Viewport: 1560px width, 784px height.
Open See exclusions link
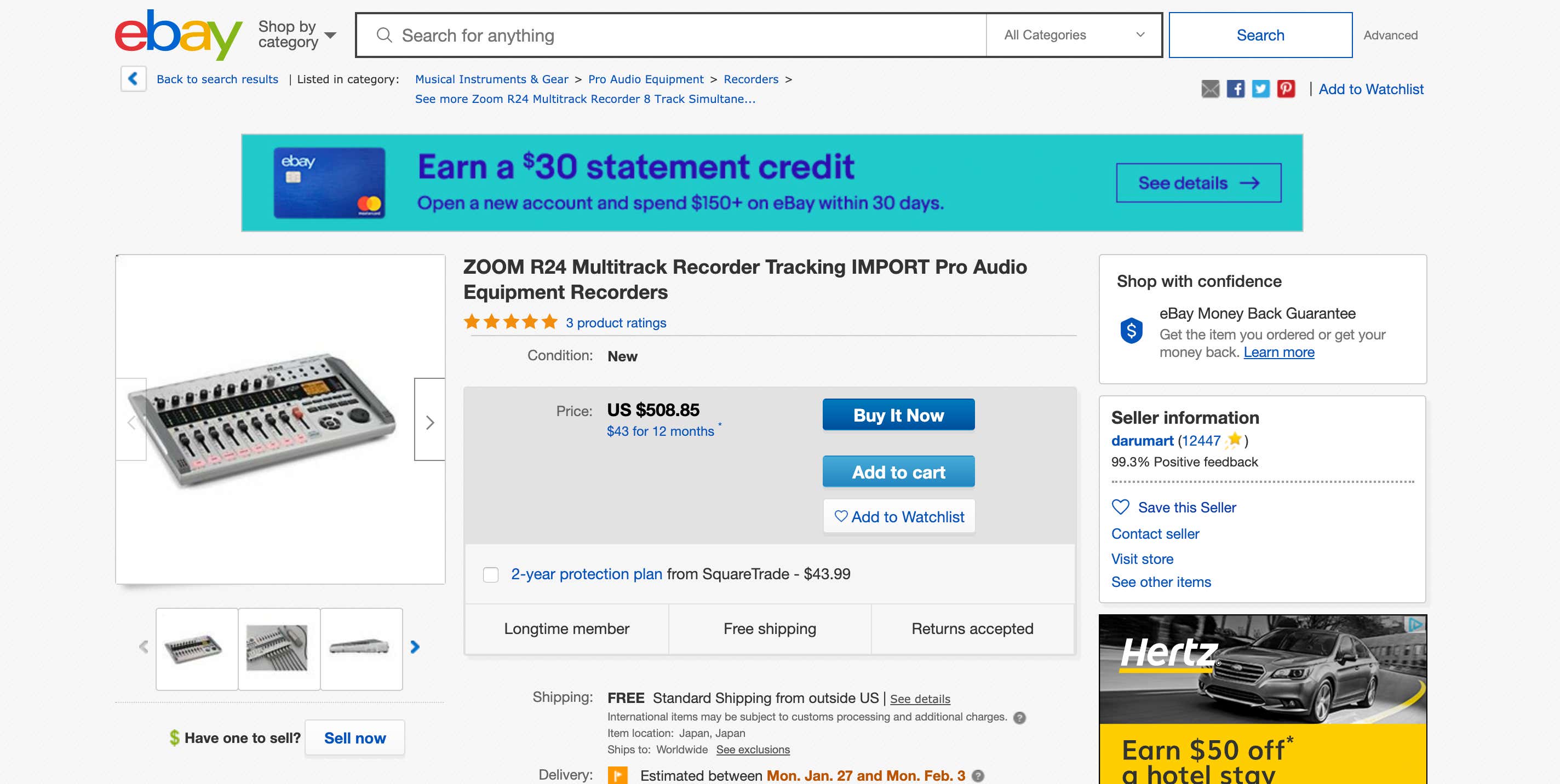[x=753, y=750]
